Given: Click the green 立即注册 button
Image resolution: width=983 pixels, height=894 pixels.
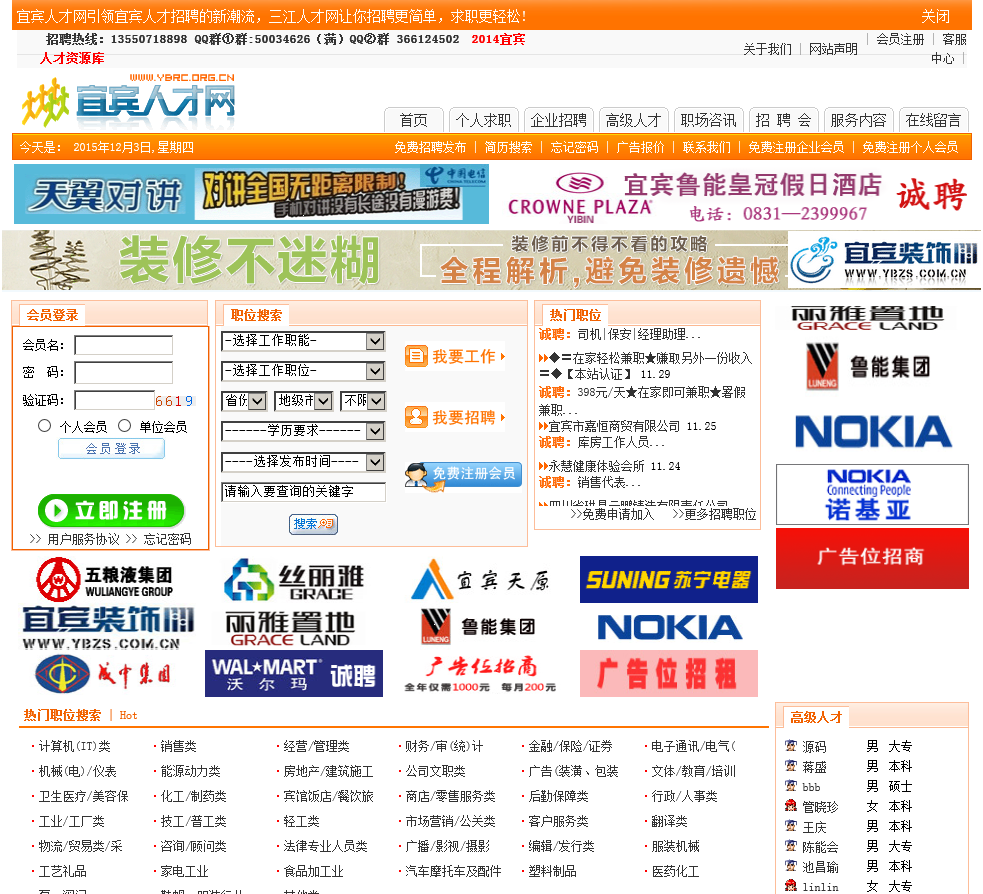Looking at the screenshot, I should (x=111, y=510).
